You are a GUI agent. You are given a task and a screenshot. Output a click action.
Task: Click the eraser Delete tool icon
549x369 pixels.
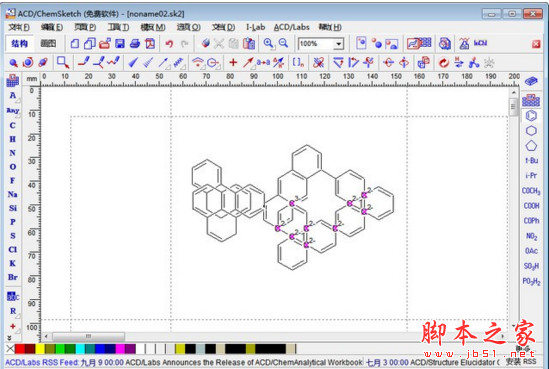click(206, 43)
